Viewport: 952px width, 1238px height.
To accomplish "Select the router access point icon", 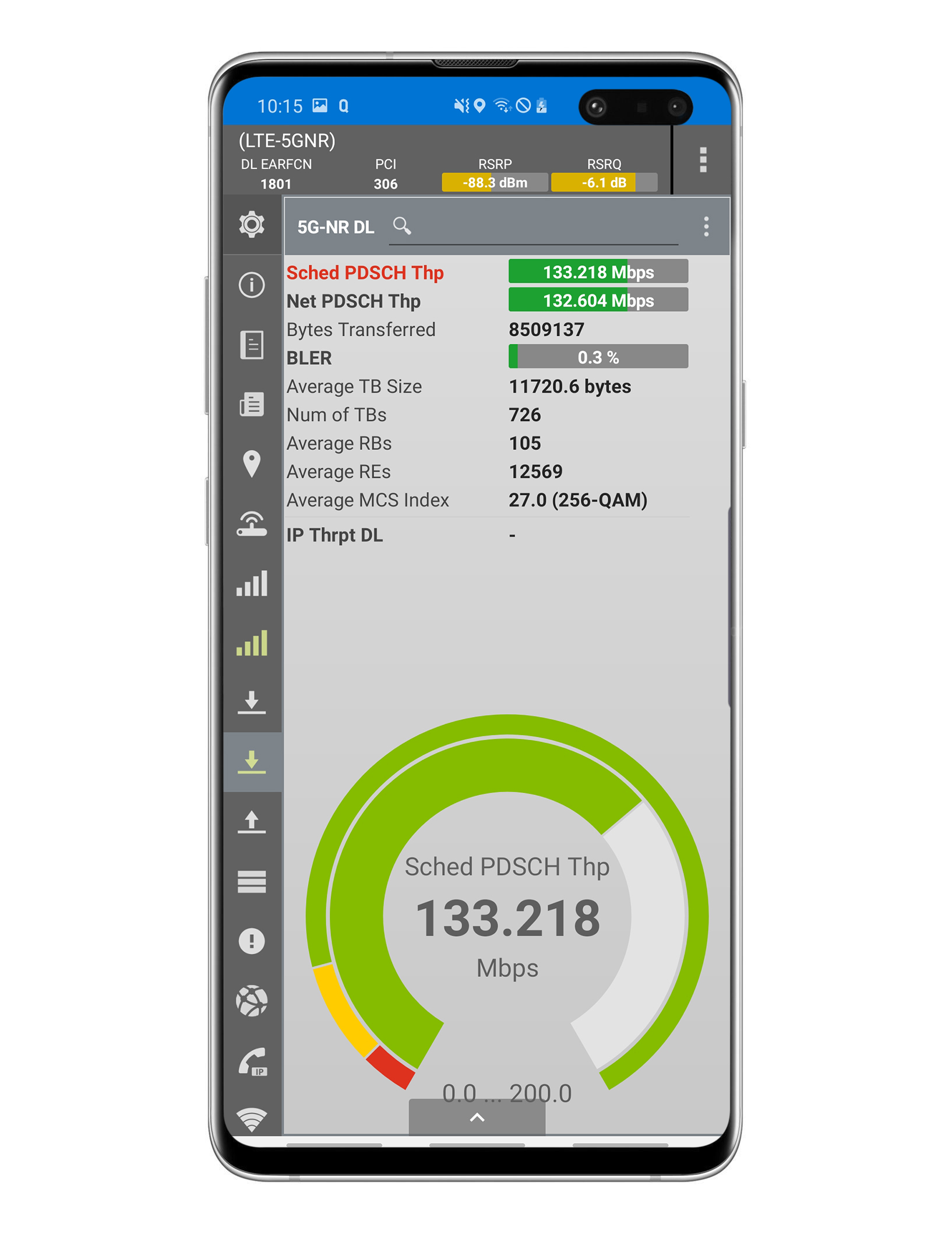I will pos(252,523).
